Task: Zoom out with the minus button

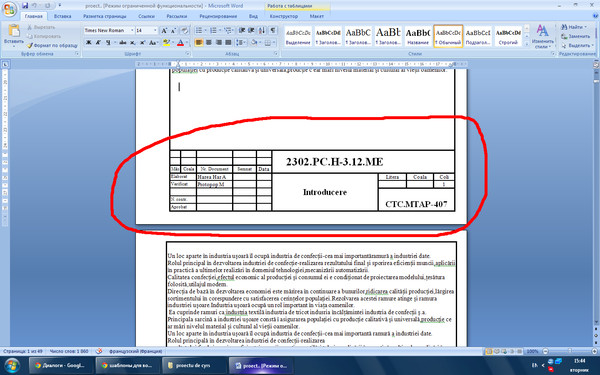Action: [546, 351]
